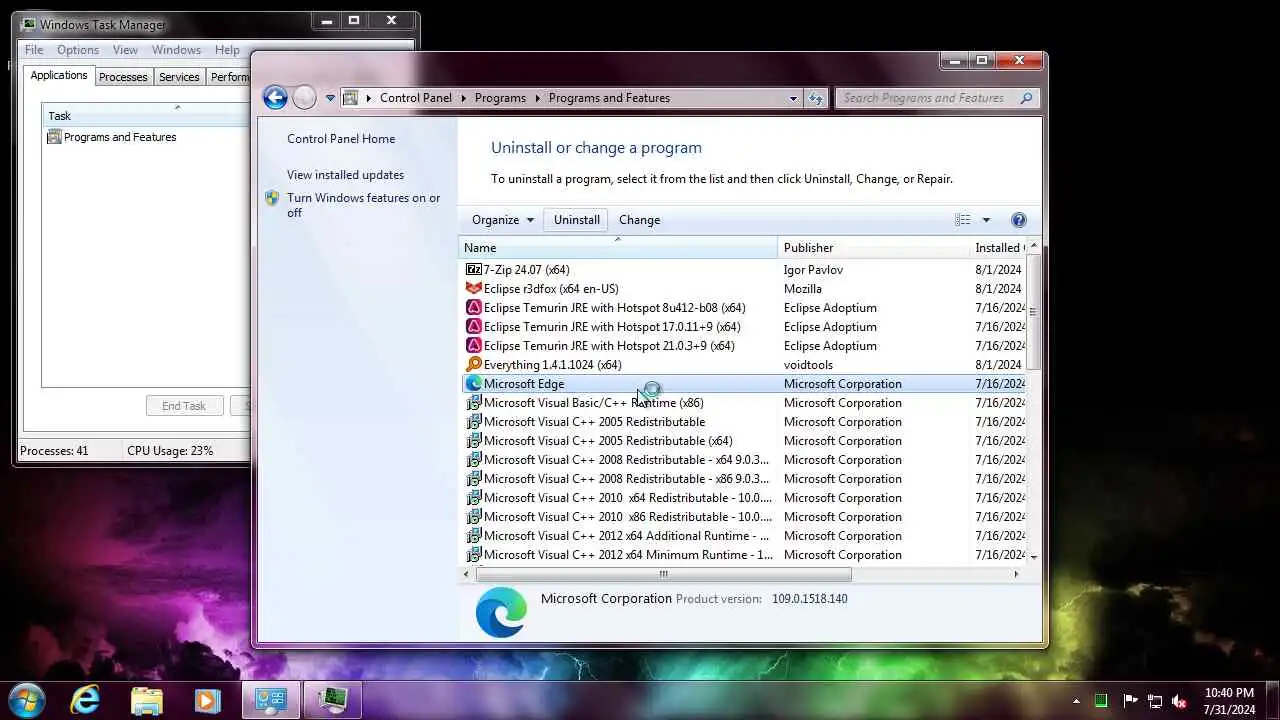This screenshot has height=720, width=1280.
Task: Click the list's scroll down arrow
Action: [1033, 557]
